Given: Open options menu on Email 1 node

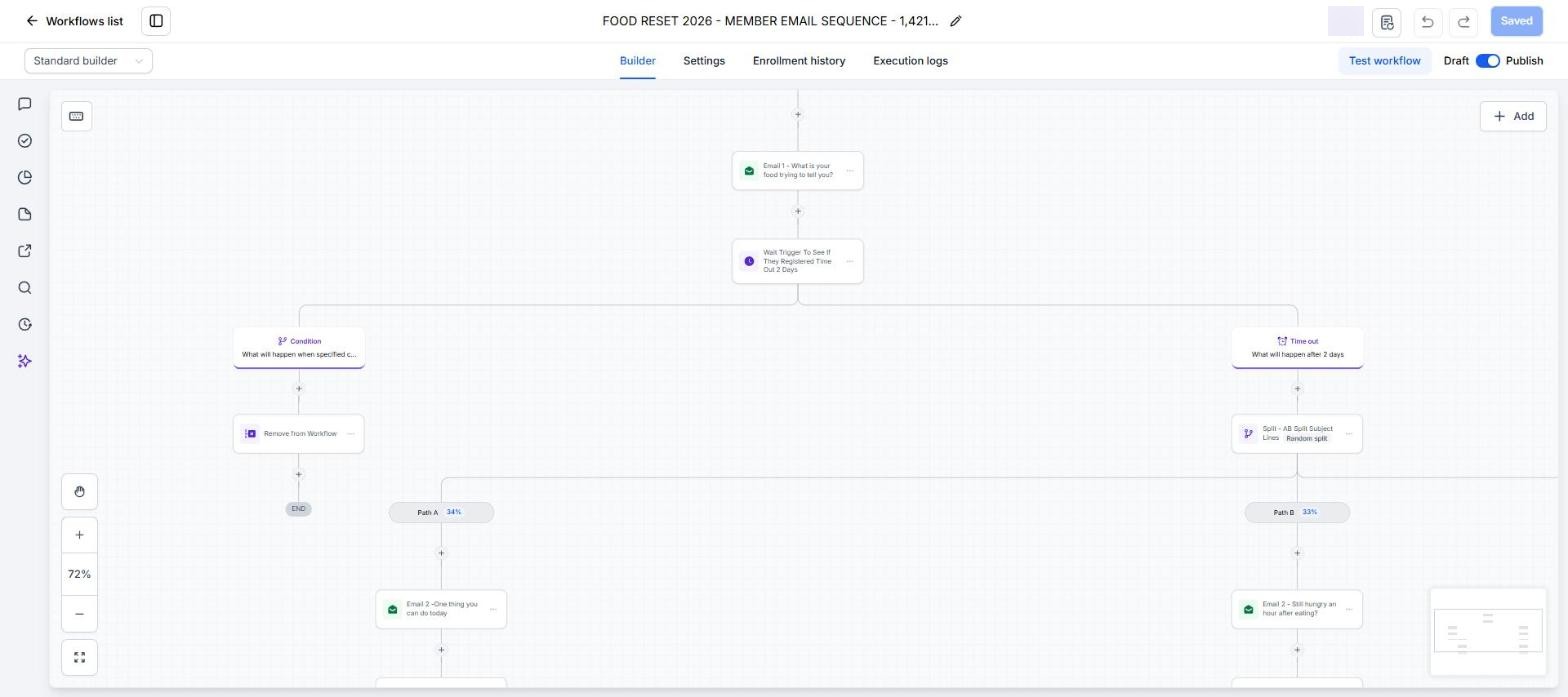Looking at the screenshot, I should (850, 171).
